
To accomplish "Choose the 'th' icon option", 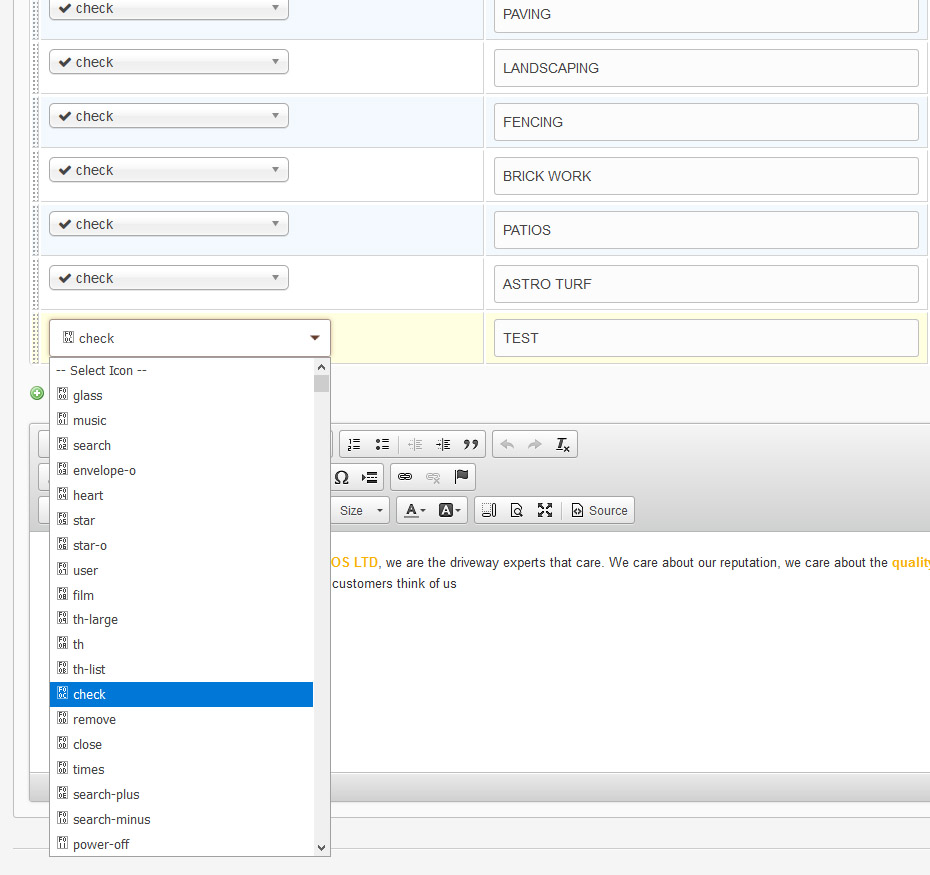I will pyautogui.click(x=181, y=644).
